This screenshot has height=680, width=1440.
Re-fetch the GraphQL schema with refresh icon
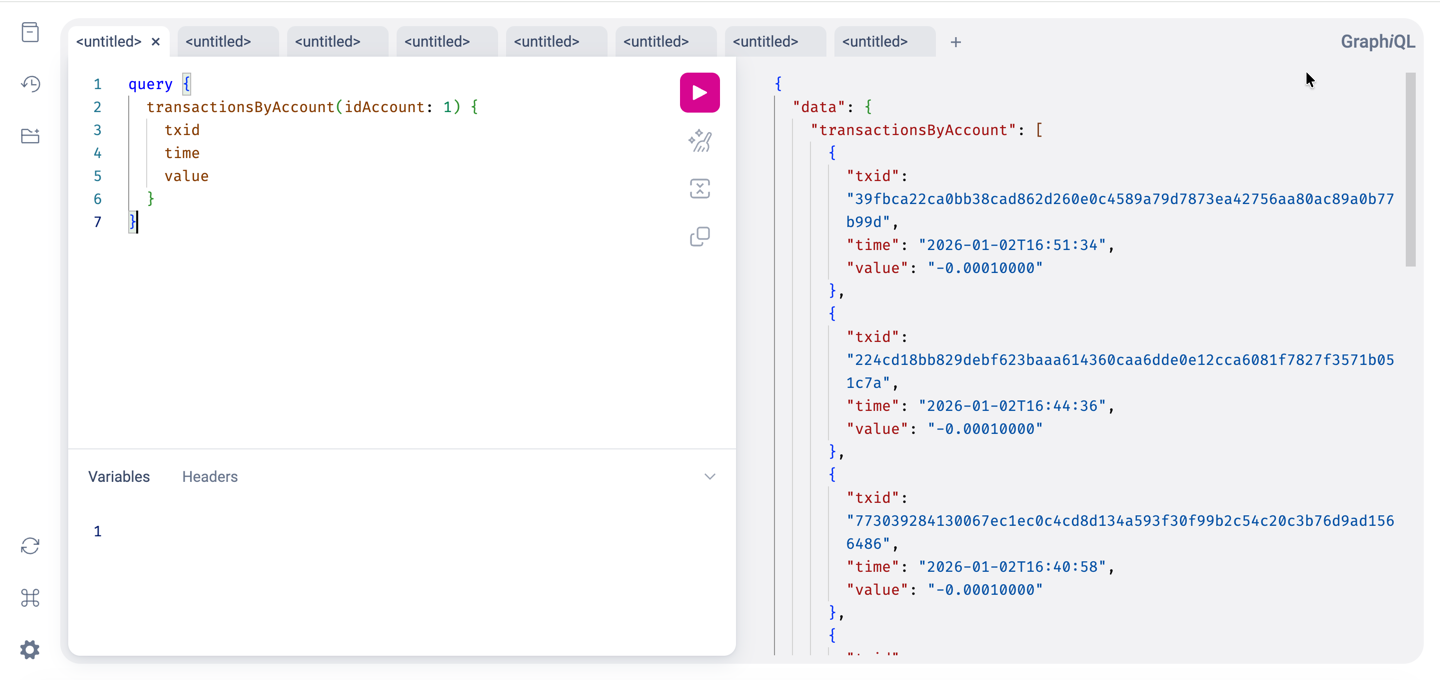29,545
